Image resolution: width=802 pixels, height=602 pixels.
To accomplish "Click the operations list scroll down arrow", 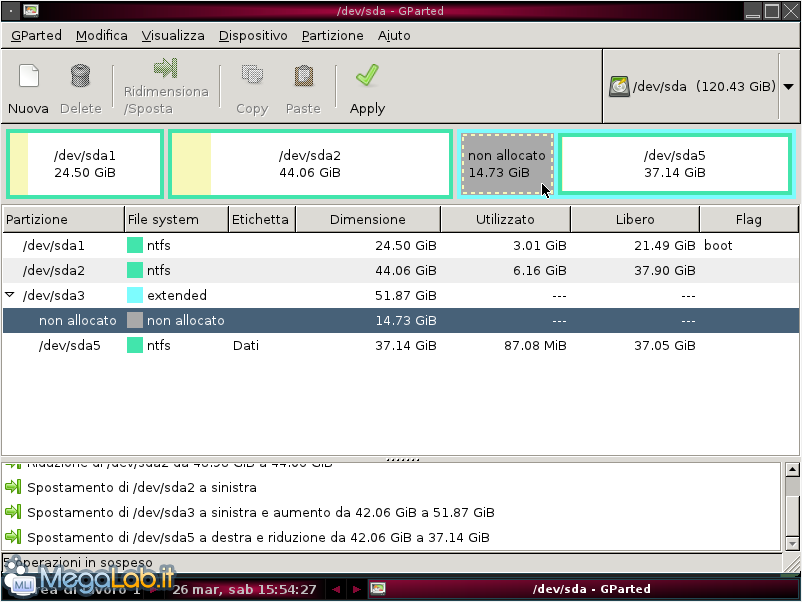I will click(x=792, y=544).
